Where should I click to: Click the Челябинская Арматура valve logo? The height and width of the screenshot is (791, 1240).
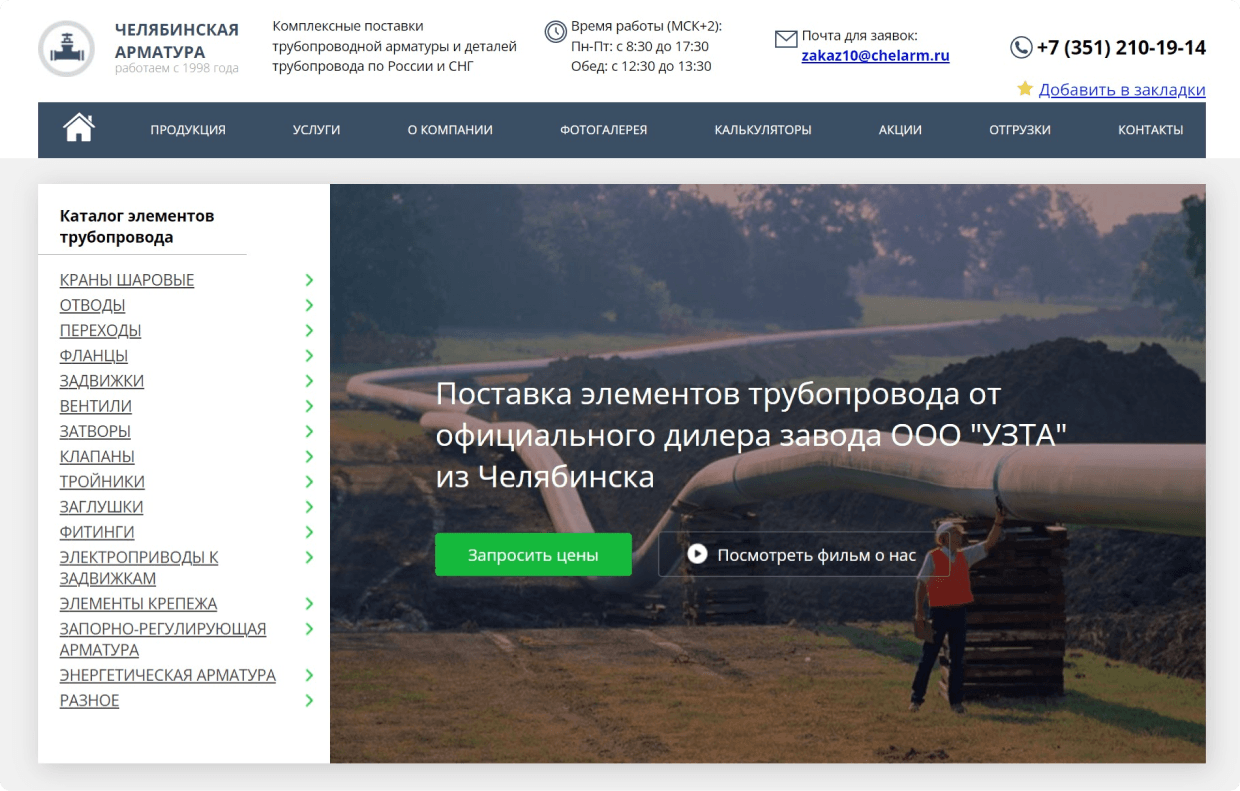click(67, 48)
